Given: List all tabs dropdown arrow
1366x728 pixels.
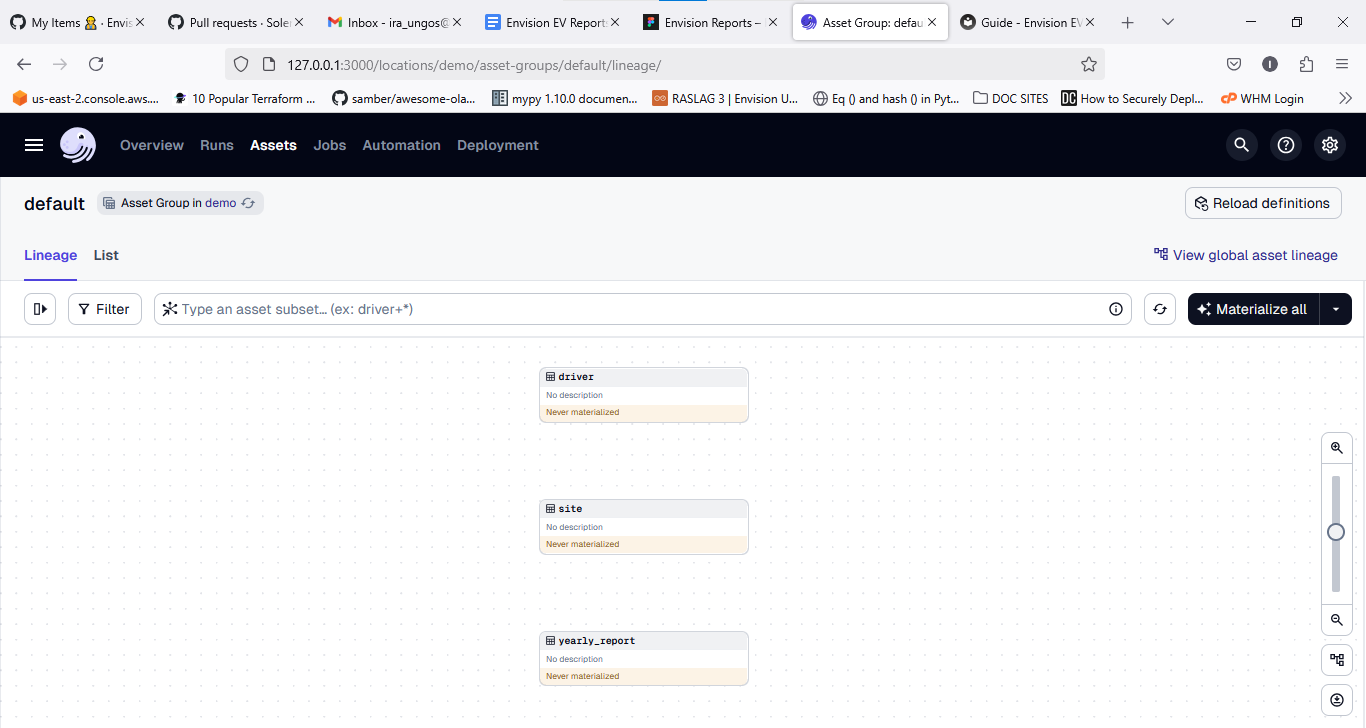Looking at the screenshot, I should pos(1168,22).
